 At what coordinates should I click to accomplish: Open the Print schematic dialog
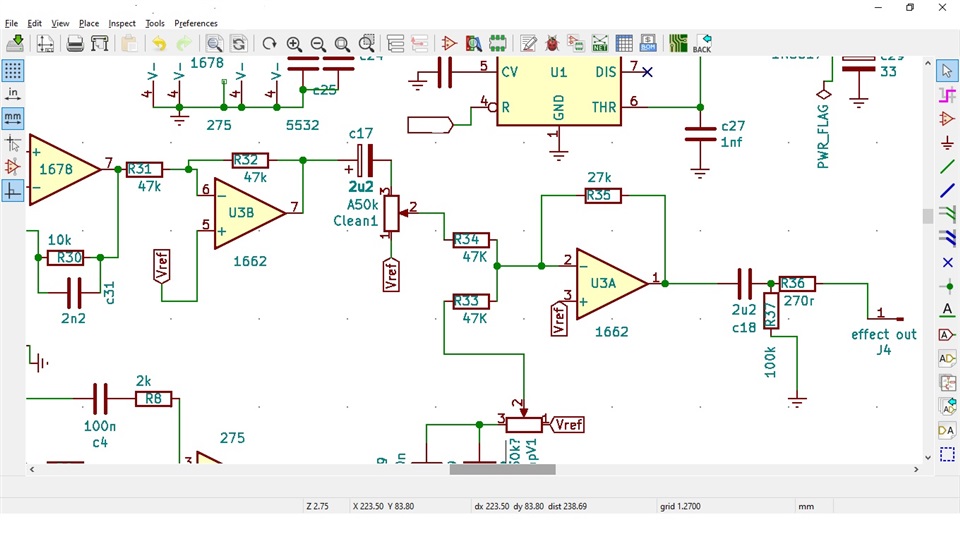[75, 43]
